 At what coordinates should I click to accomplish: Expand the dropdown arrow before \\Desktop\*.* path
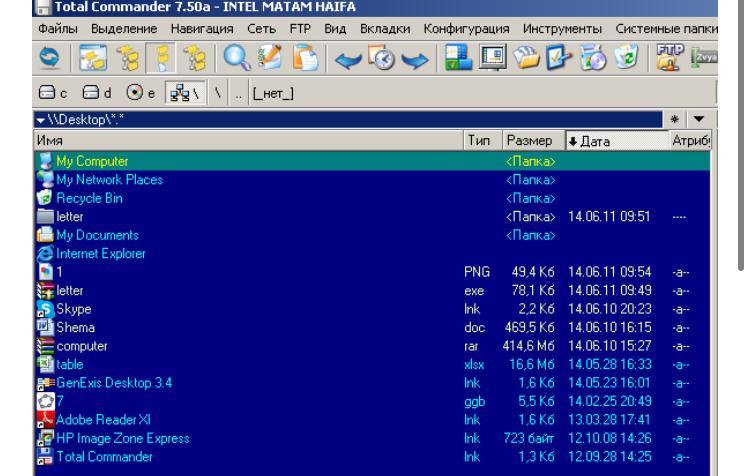(x=41, y=120)
